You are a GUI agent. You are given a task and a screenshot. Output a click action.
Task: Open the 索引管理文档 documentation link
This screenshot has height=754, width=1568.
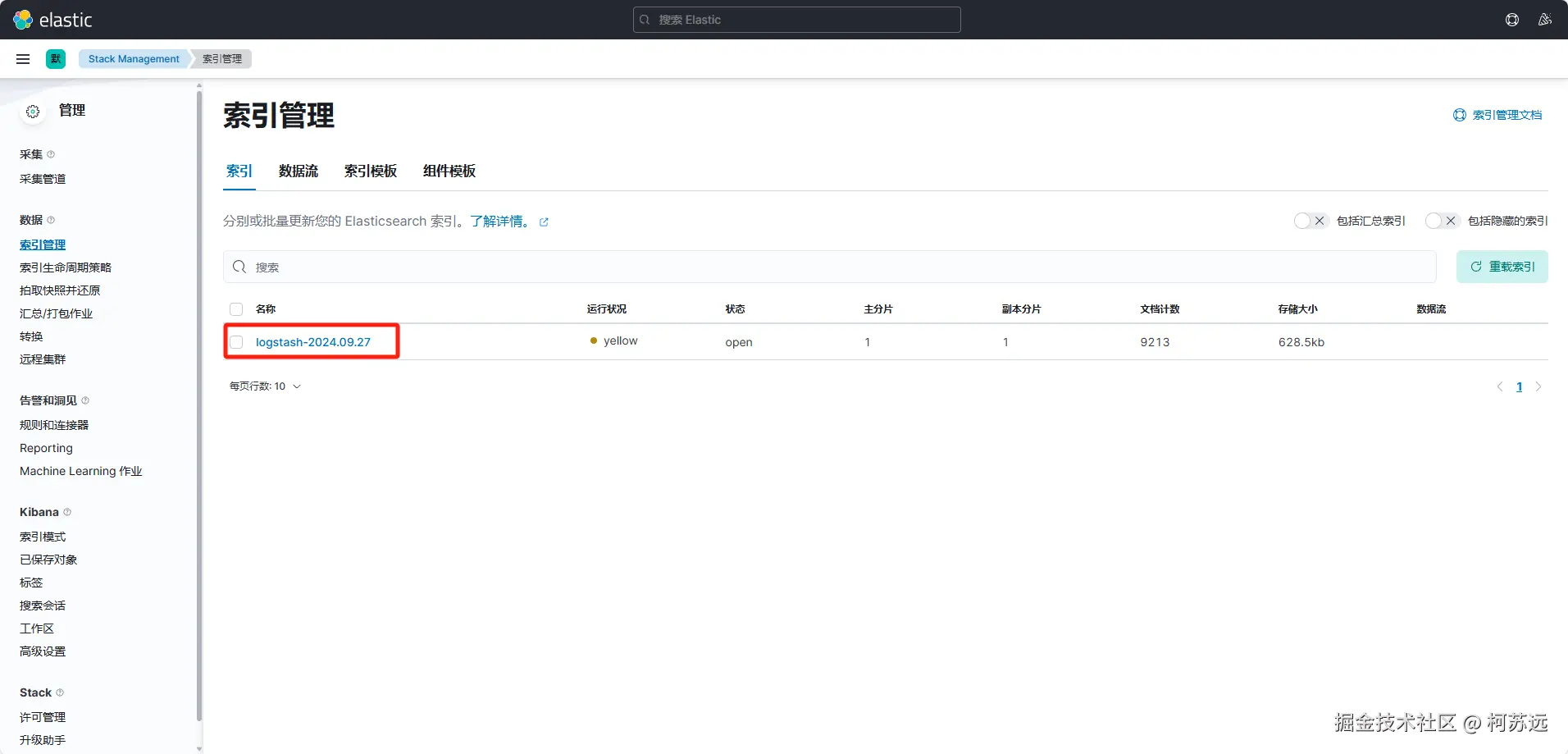pyautogui.click(x=1497, y=115)
